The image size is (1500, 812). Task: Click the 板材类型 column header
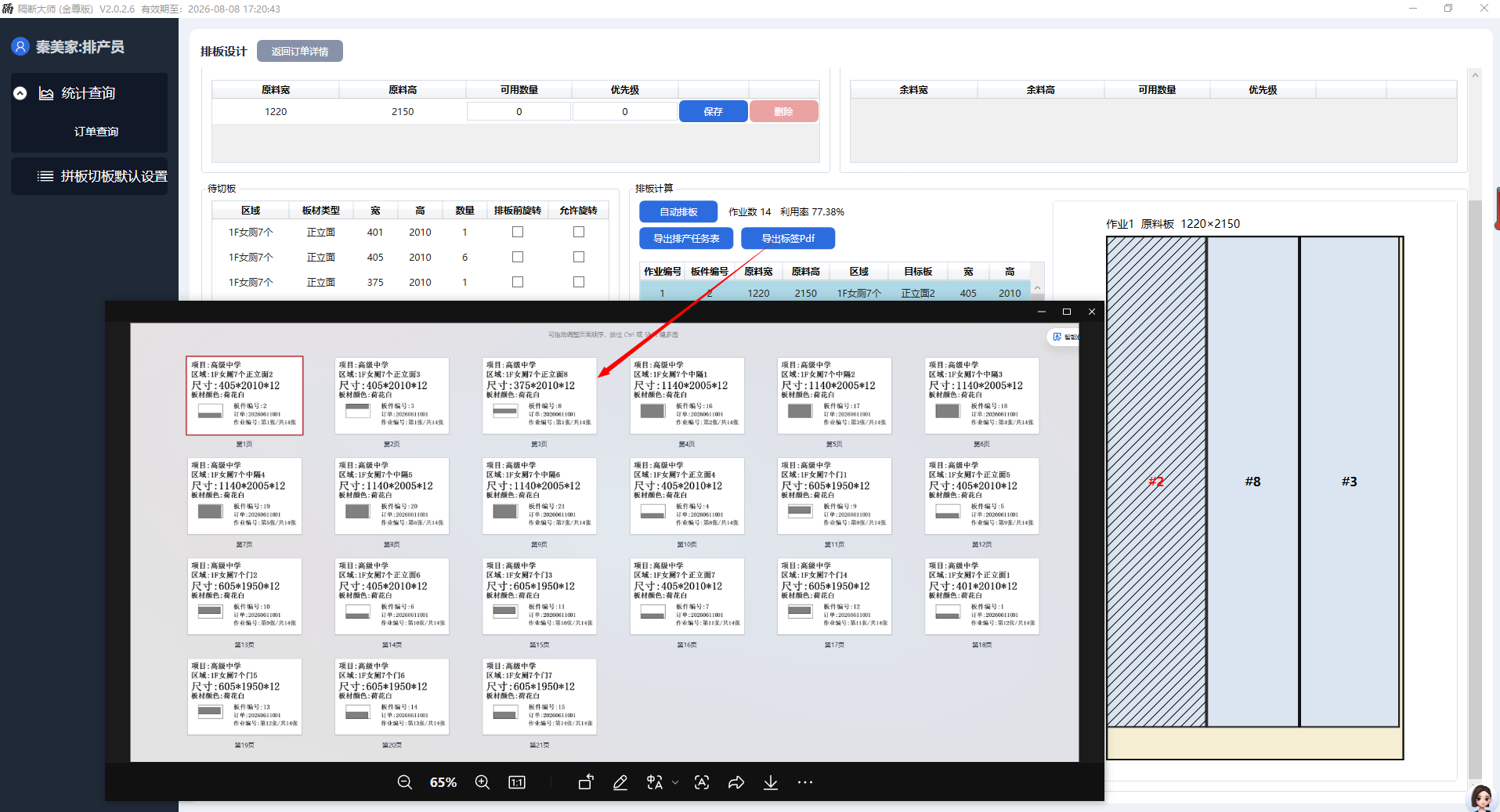click(x=321, y=210)
